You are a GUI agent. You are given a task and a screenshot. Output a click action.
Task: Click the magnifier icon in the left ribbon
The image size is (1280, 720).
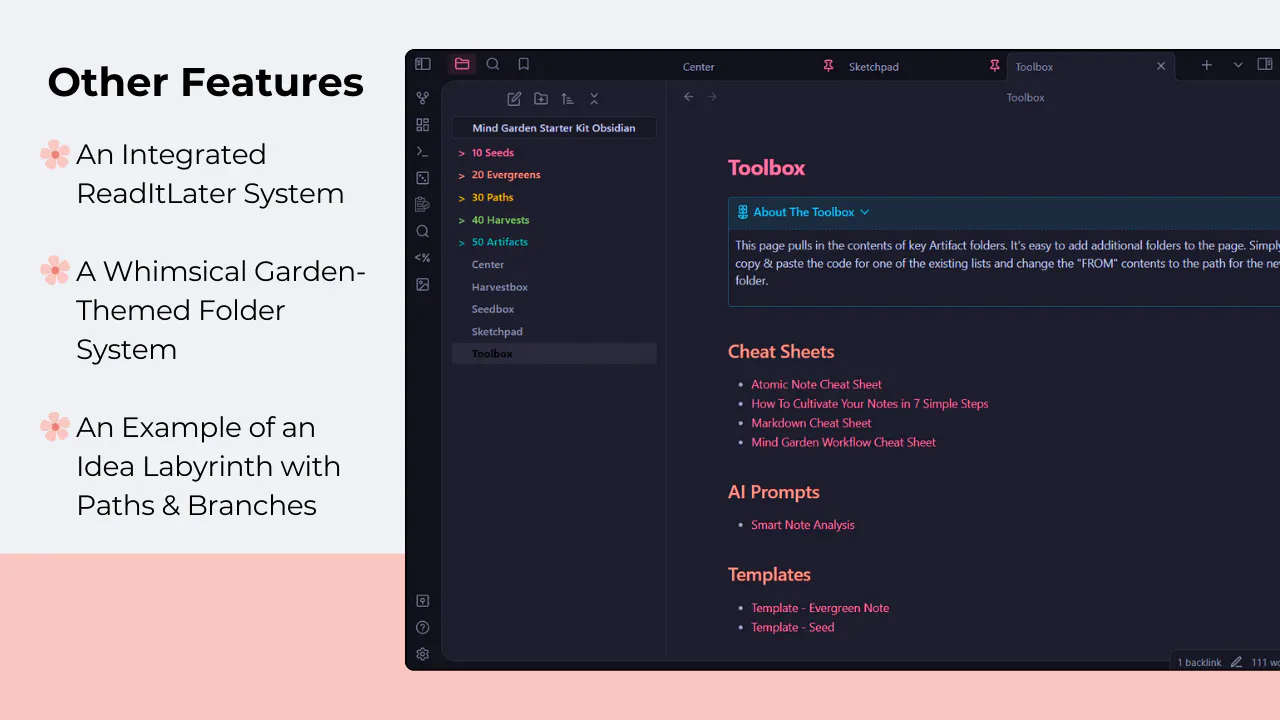tap(423, 231)
